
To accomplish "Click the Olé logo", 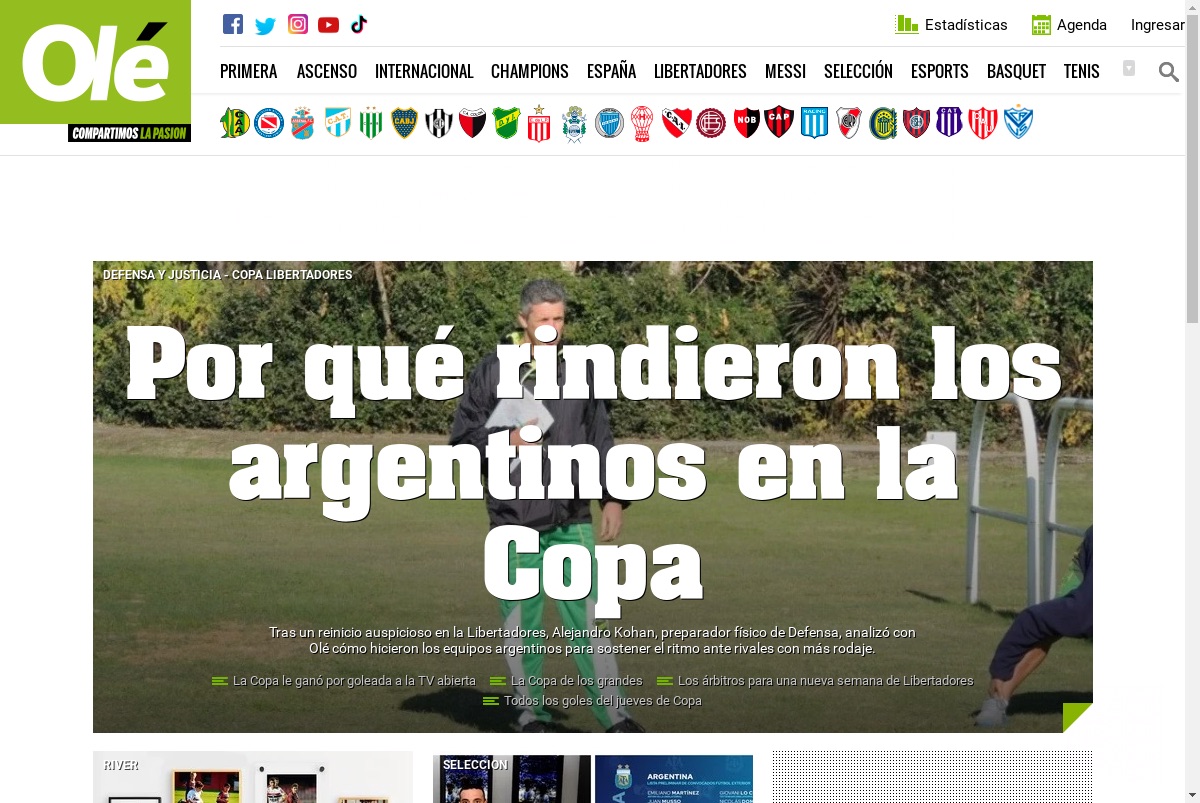I will click(x=95, y=62).
